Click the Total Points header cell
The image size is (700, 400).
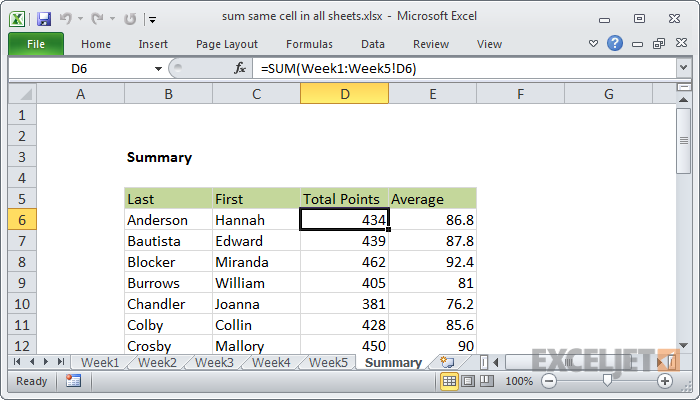[x=345, y=199]
